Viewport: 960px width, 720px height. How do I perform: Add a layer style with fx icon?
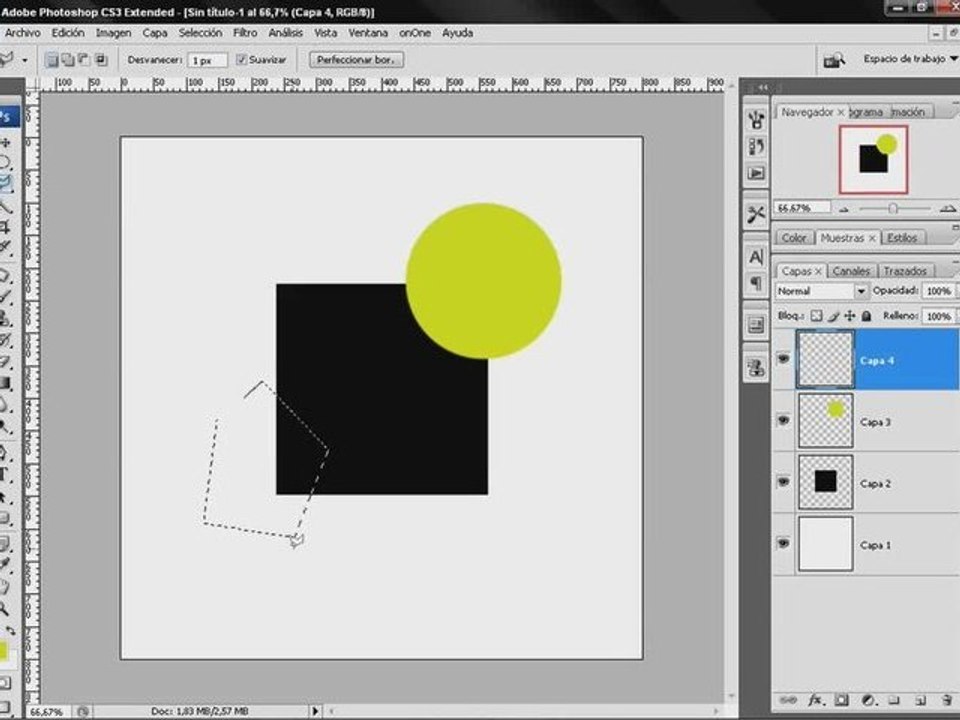point(815,700)
